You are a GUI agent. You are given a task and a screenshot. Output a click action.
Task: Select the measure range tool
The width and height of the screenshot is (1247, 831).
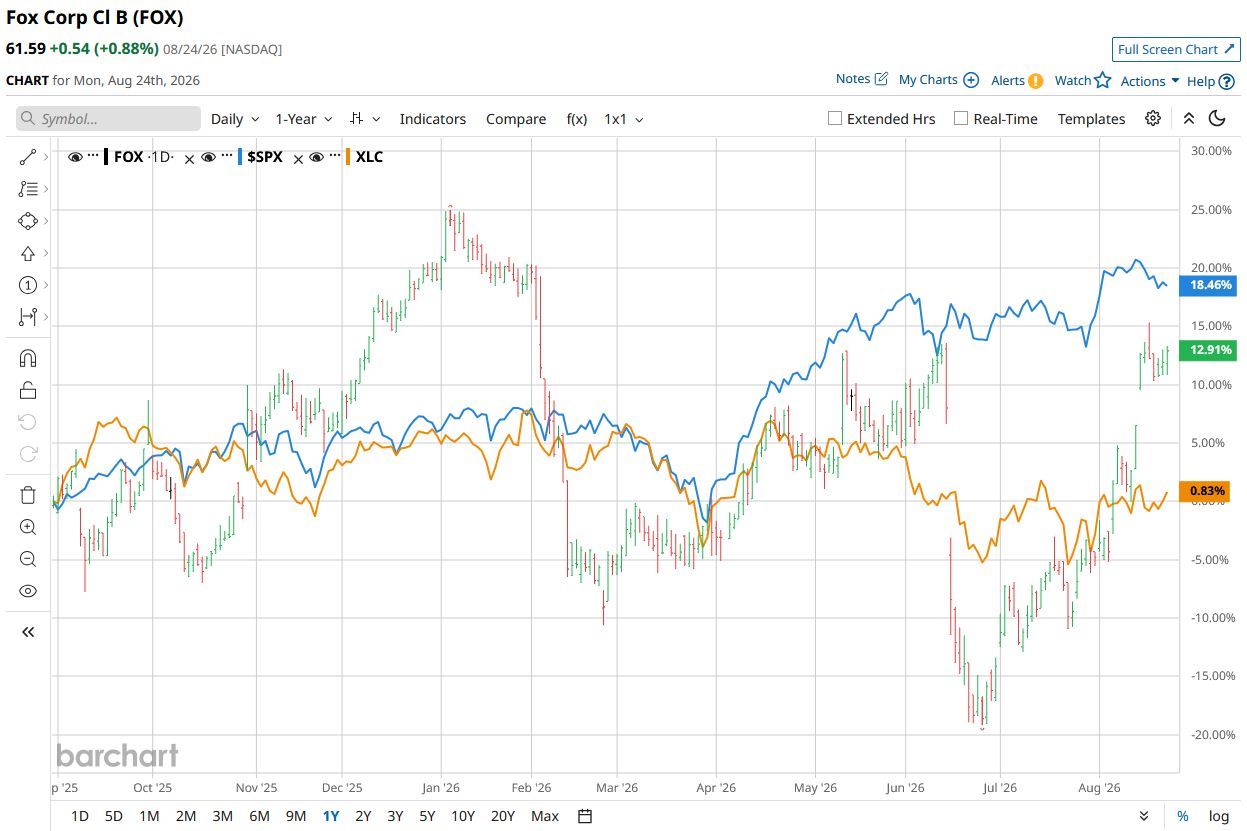click(27, 317)
